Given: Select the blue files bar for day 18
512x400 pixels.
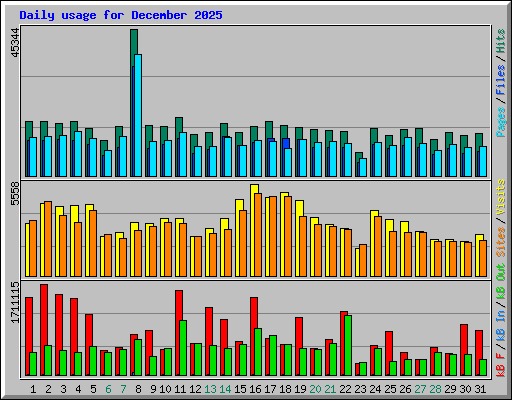Looking at the screenshot, I should [286, 143].
